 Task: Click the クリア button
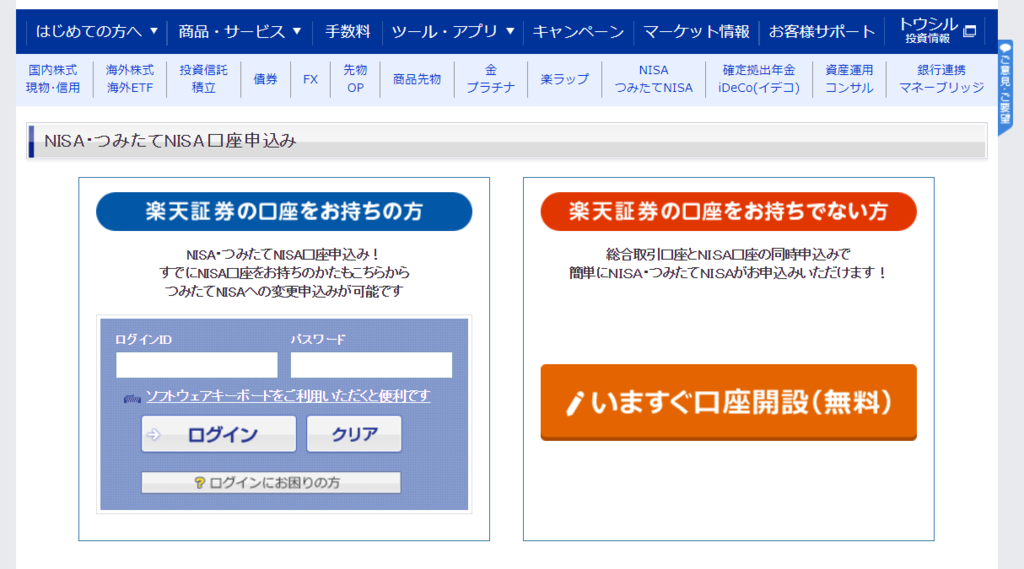(x=354, y=434)
